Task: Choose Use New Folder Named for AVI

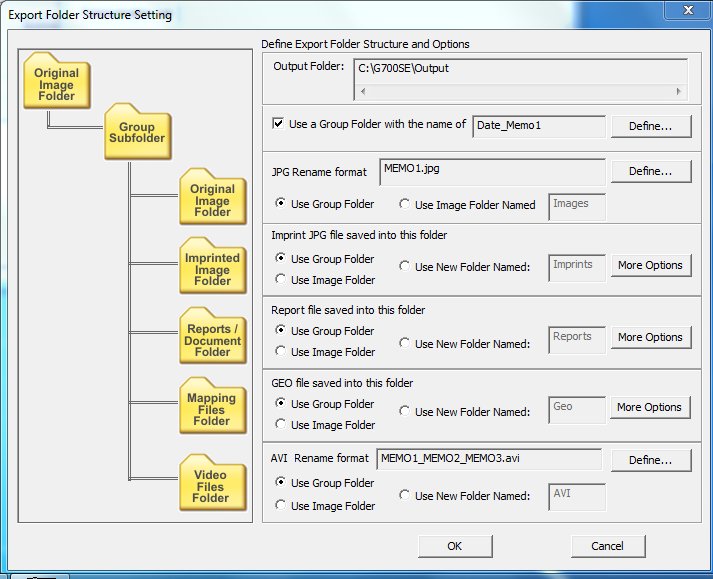Action: coord(404,495)
